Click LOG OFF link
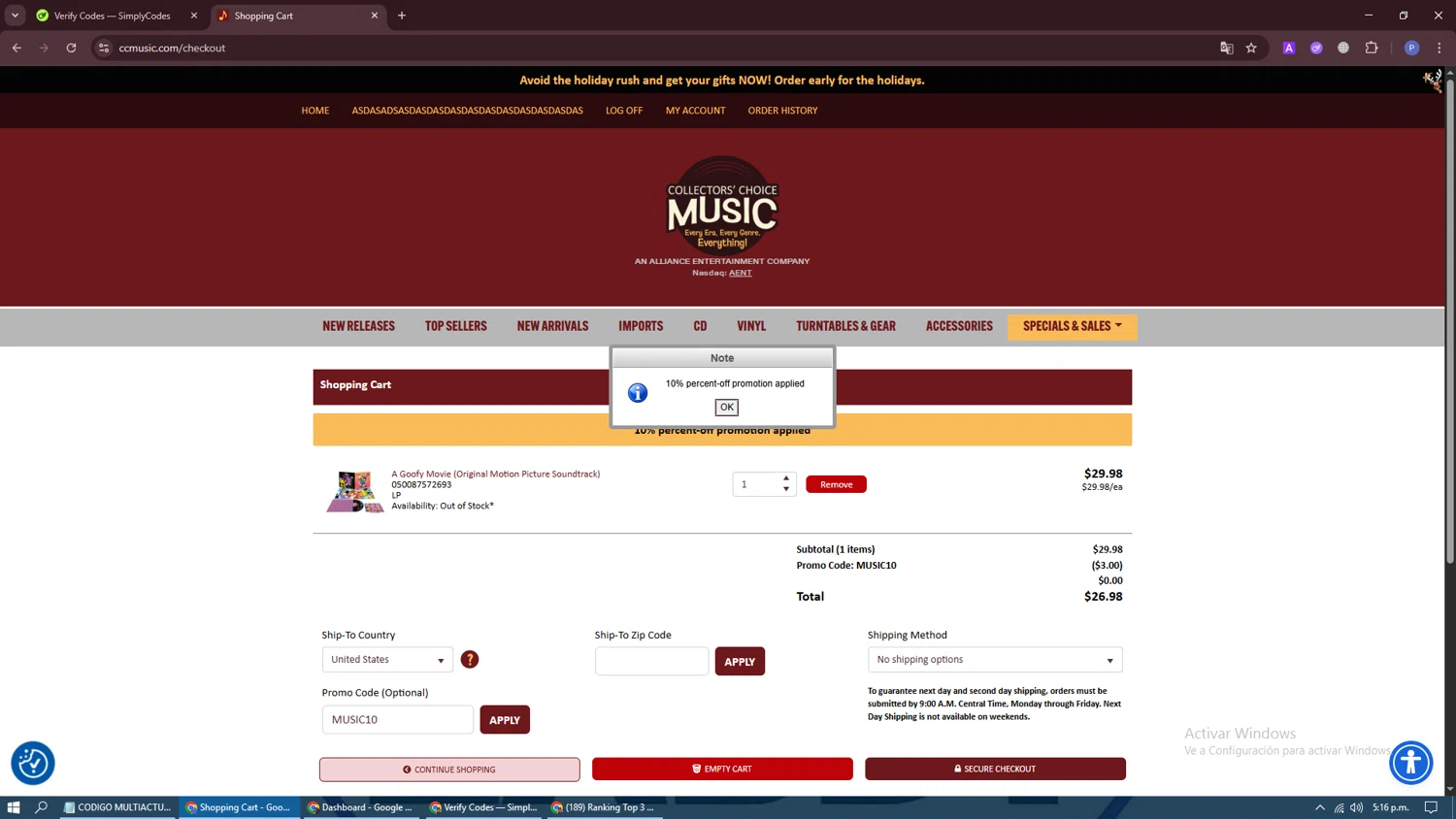 (x=624, y=111)
